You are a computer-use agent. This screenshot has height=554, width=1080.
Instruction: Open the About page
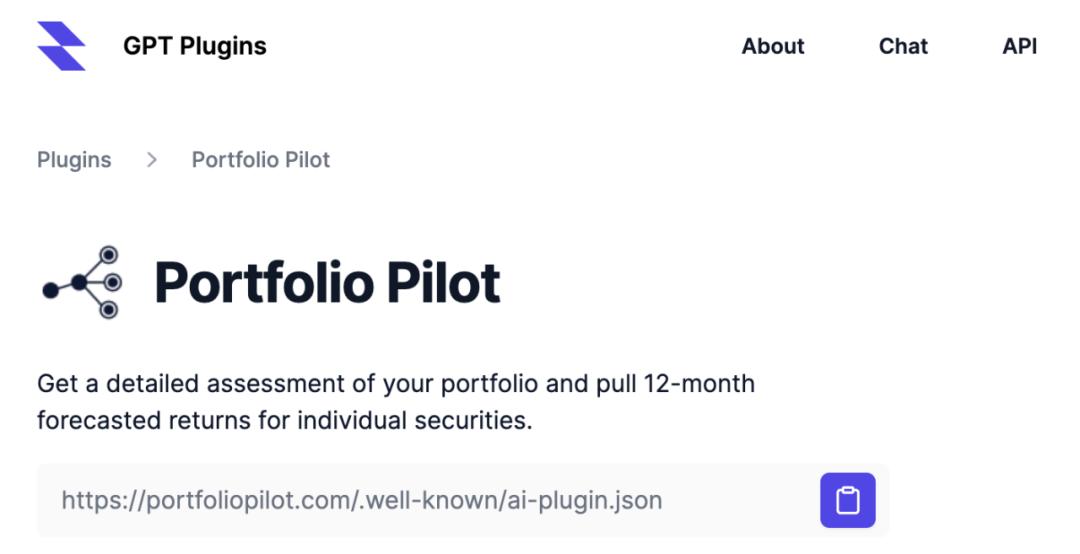pos(773,46)
